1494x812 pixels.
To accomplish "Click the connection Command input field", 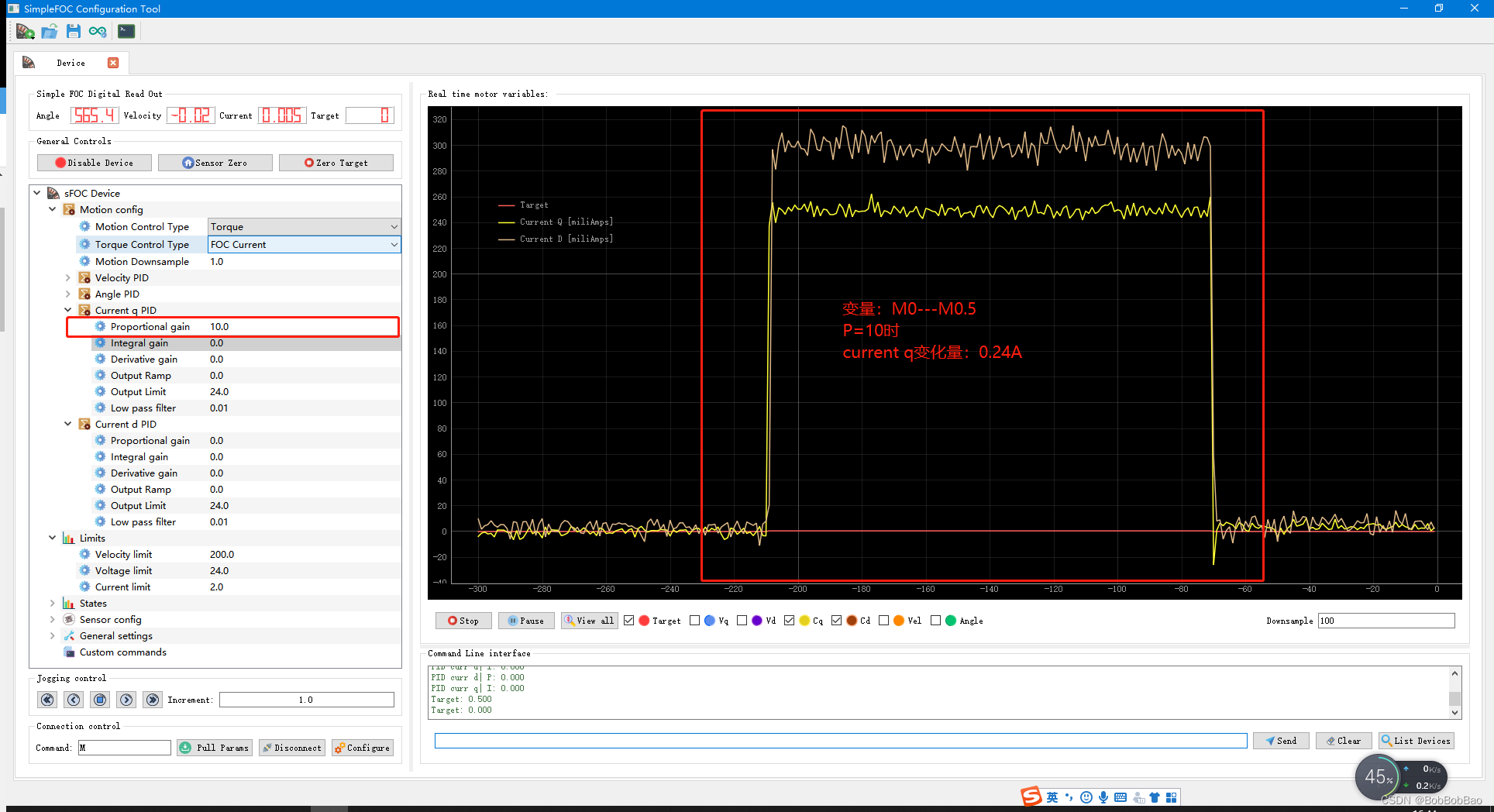I will point(124,748).
